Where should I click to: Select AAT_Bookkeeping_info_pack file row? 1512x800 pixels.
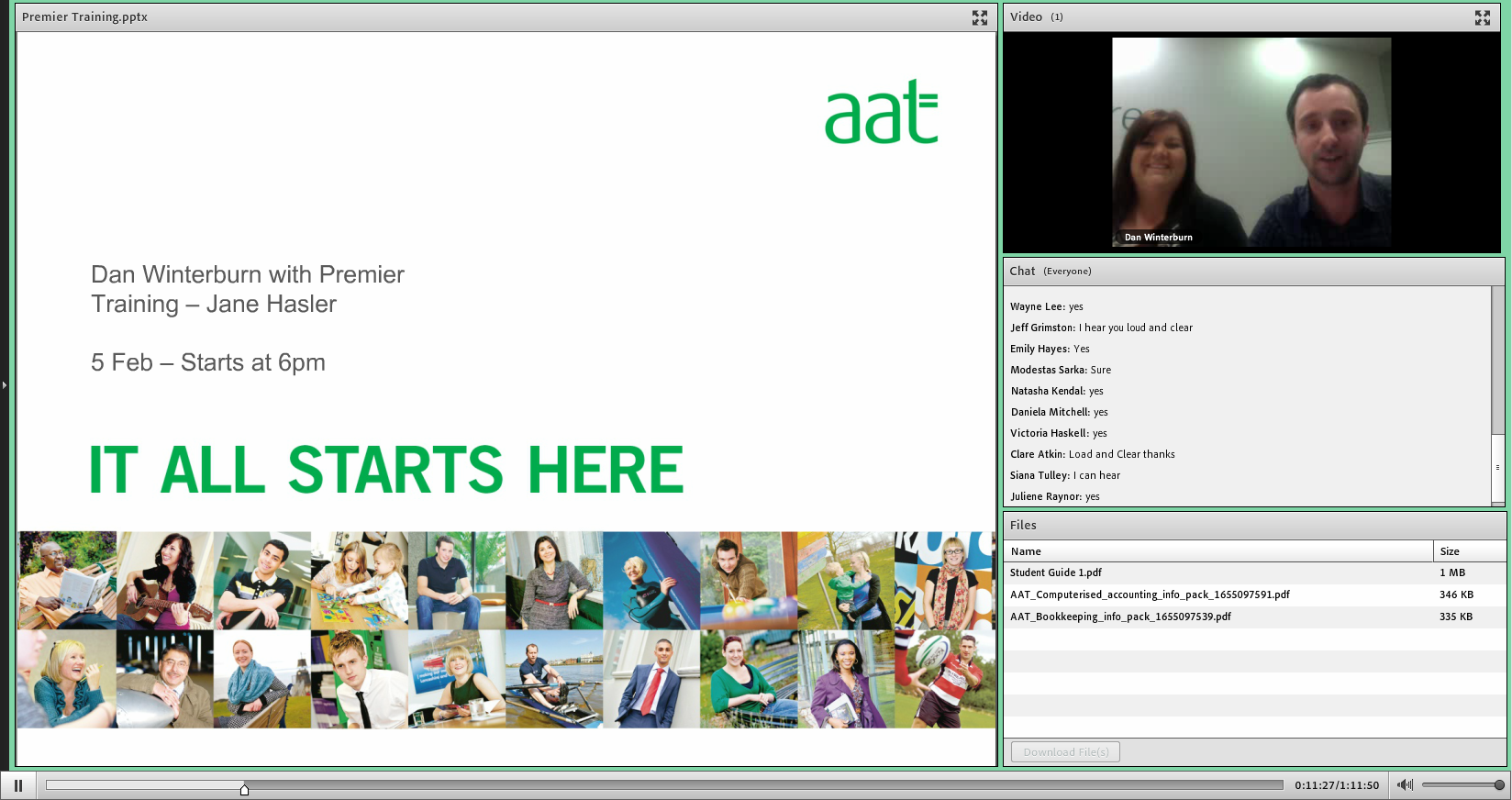pyautogui.click(x=1254, y=617)
